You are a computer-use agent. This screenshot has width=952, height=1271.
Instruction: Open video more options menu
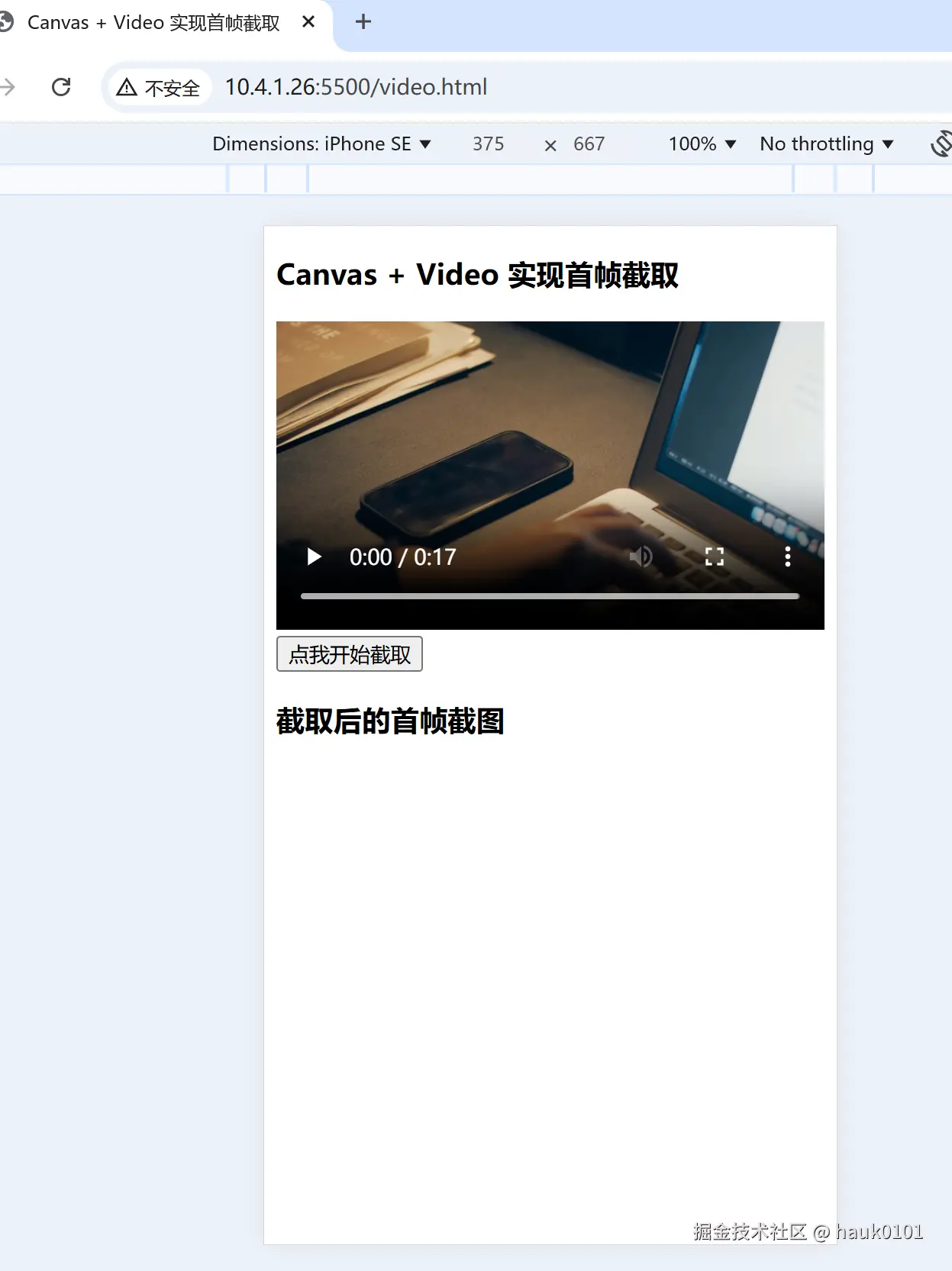click(x=788, y=557)
